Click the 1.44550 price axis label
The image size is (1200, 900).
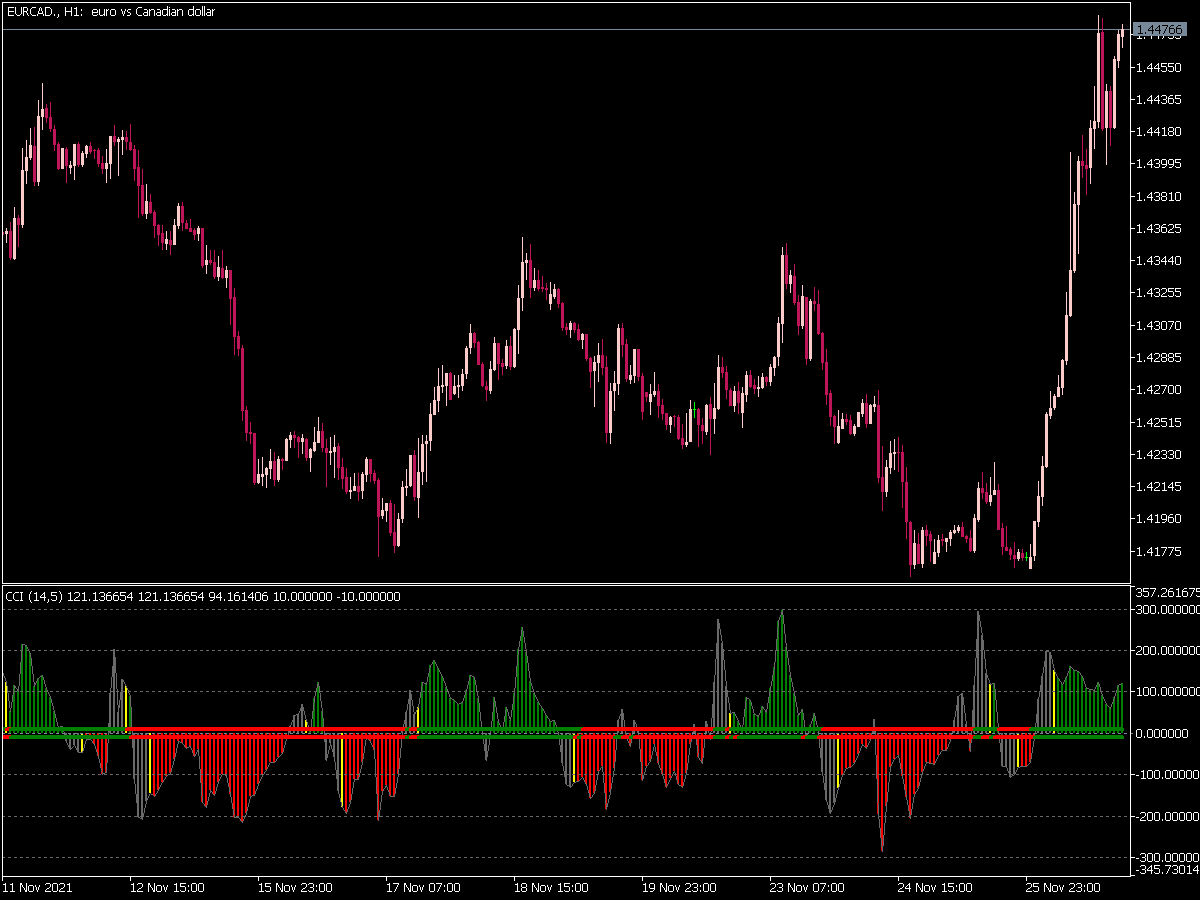click(x=1160, y=67)
